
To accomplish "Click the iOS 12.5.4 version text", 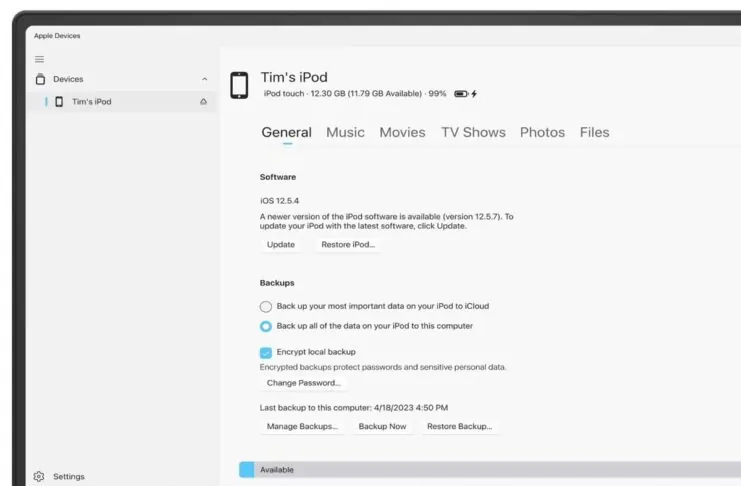I will (x=279, y=201).
